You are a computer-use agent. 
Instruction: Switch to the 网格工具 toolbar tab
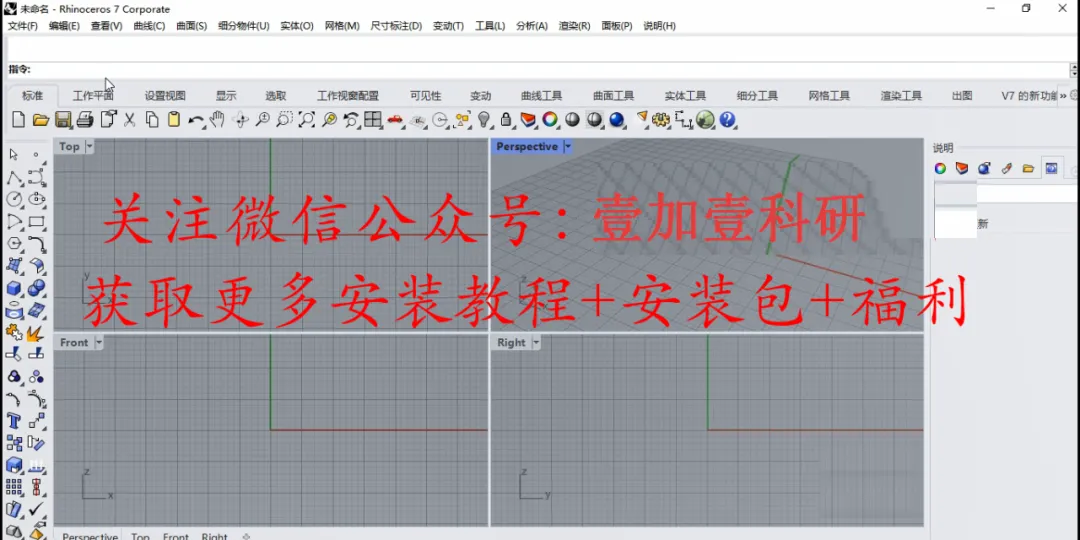[829, 96]
